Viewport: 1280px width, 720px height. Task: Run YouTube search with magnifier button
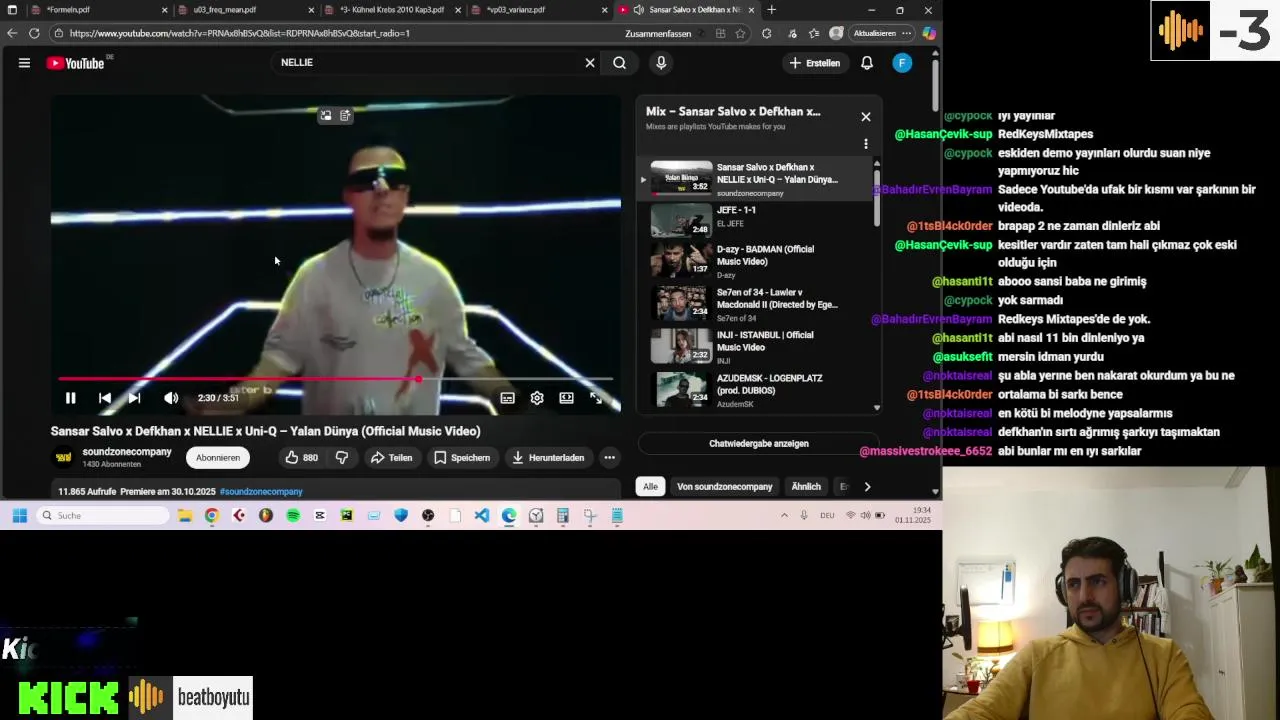point(620,63)
